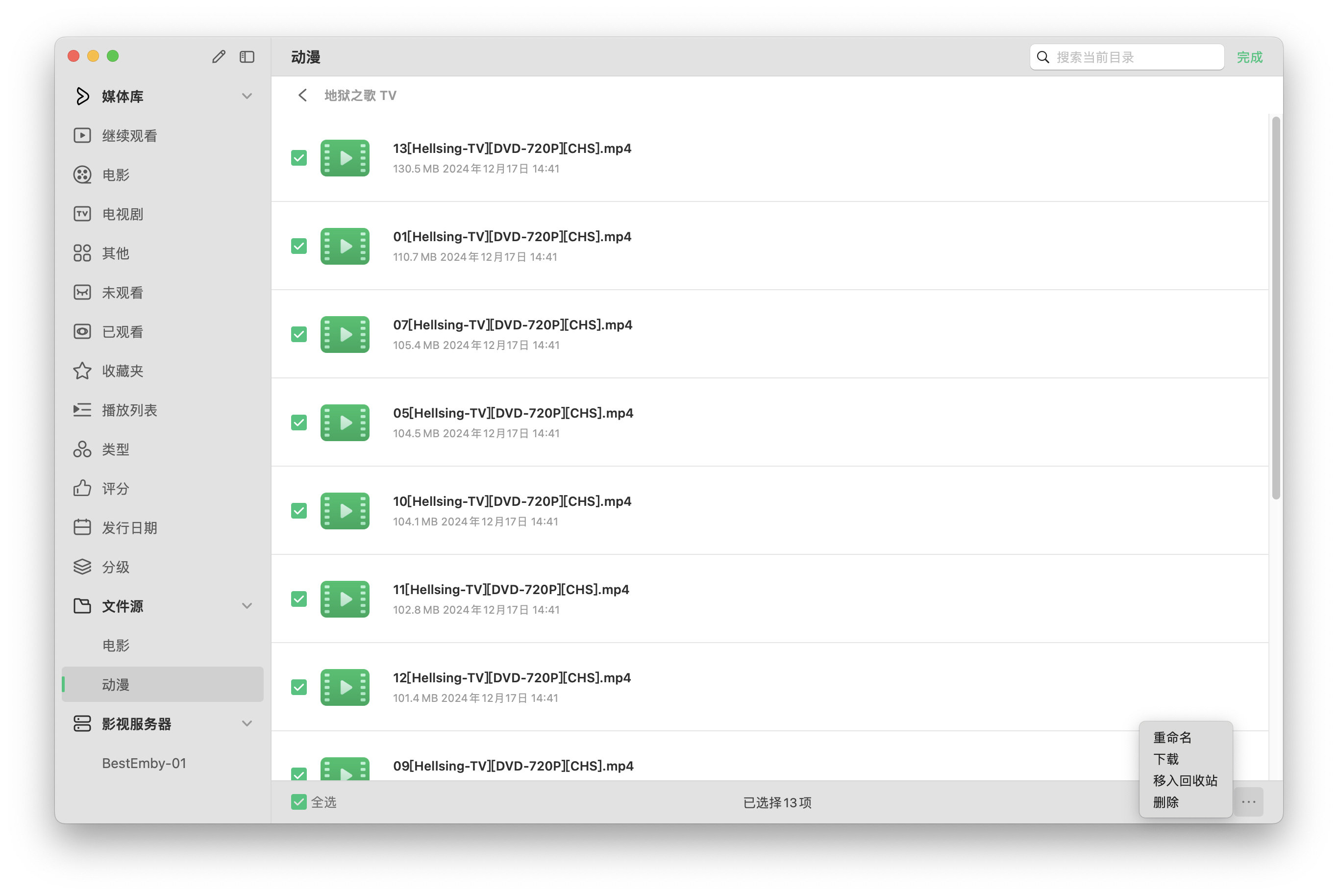Click filename 11[Hellsing-TV][DVD-720P][CHS].mp4
Image resolution: width=1338 pixels, height=896 pixels.
511,590
